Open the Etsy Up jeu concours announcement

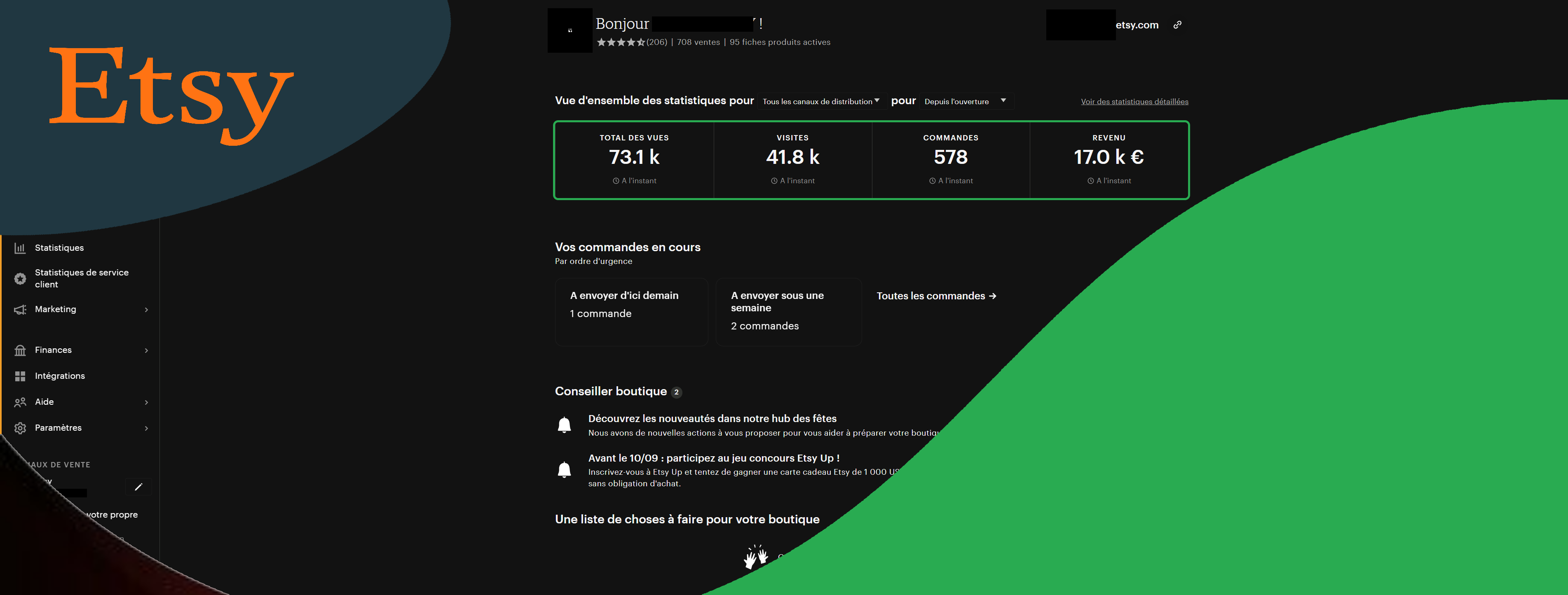[x=713, y=458]
